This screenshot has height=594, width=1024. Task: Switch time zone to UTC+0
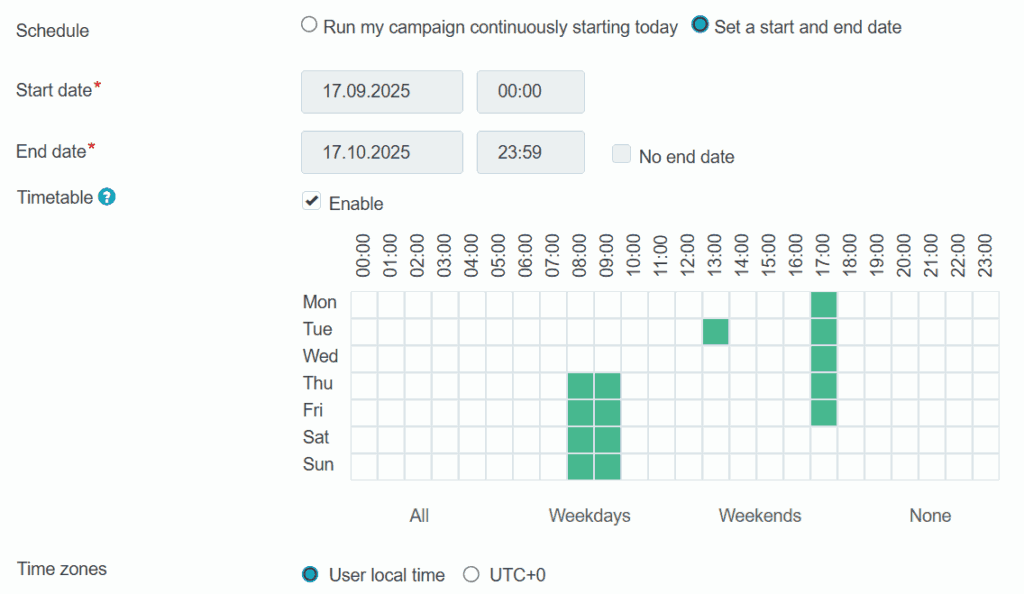click(x=472, y=574)
